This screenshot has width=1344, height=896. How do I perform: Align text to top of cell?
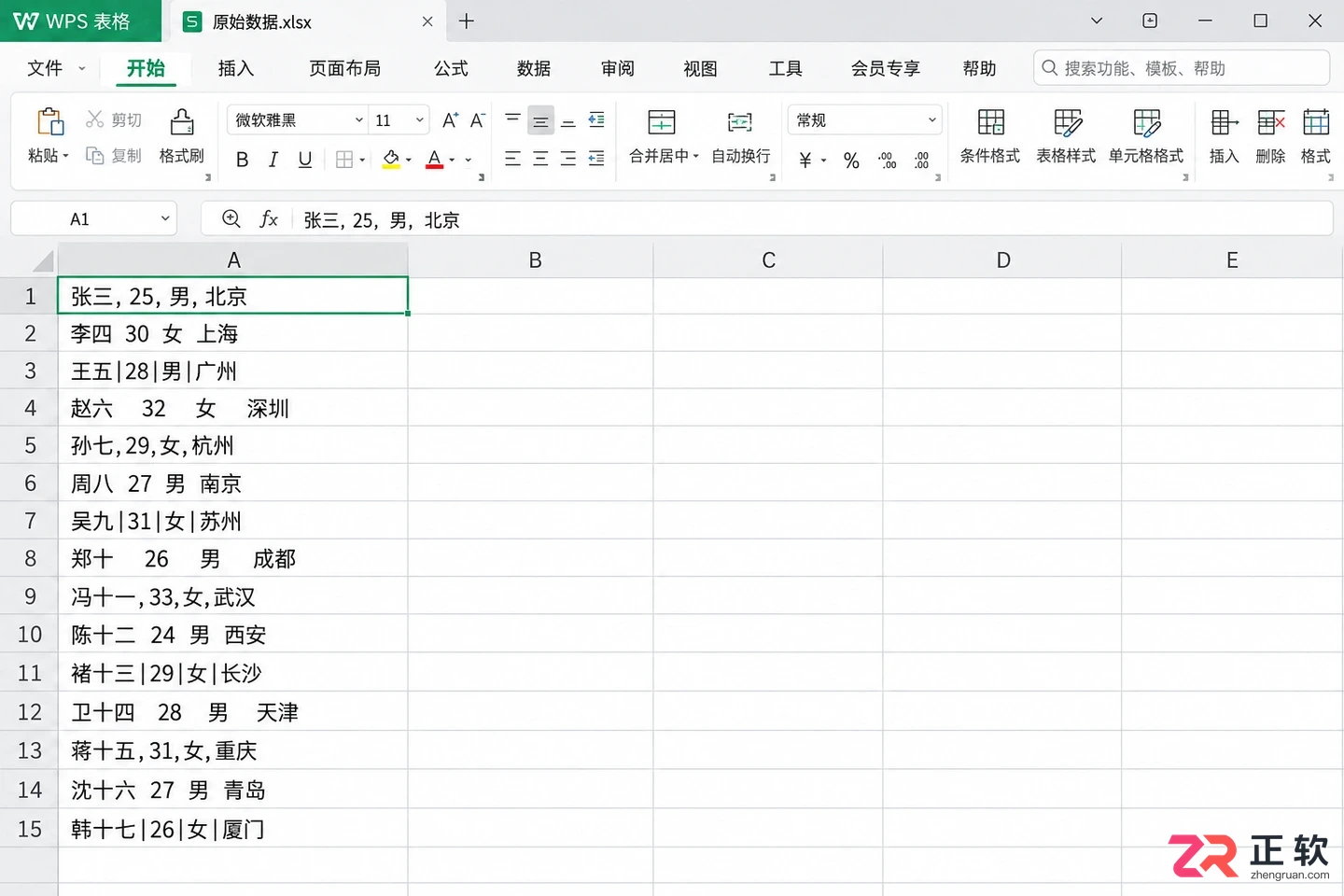[512, 119]
